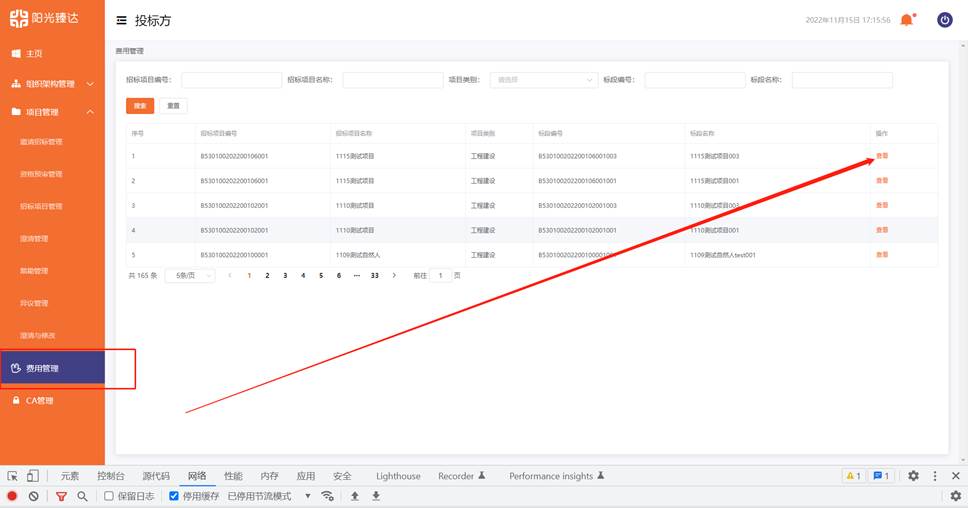Select cell B53010020220010600 1003 in 标段编号 column

577,156
